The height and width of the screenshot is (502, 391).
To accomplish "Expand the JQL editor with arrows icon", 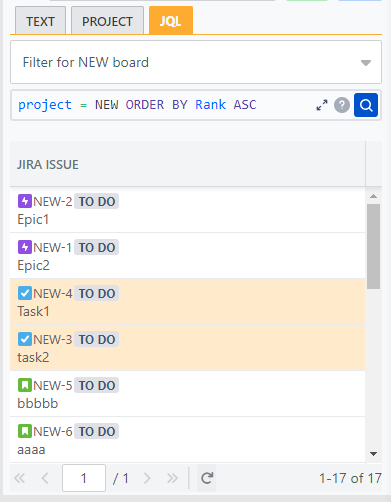I will coord(322,105).
